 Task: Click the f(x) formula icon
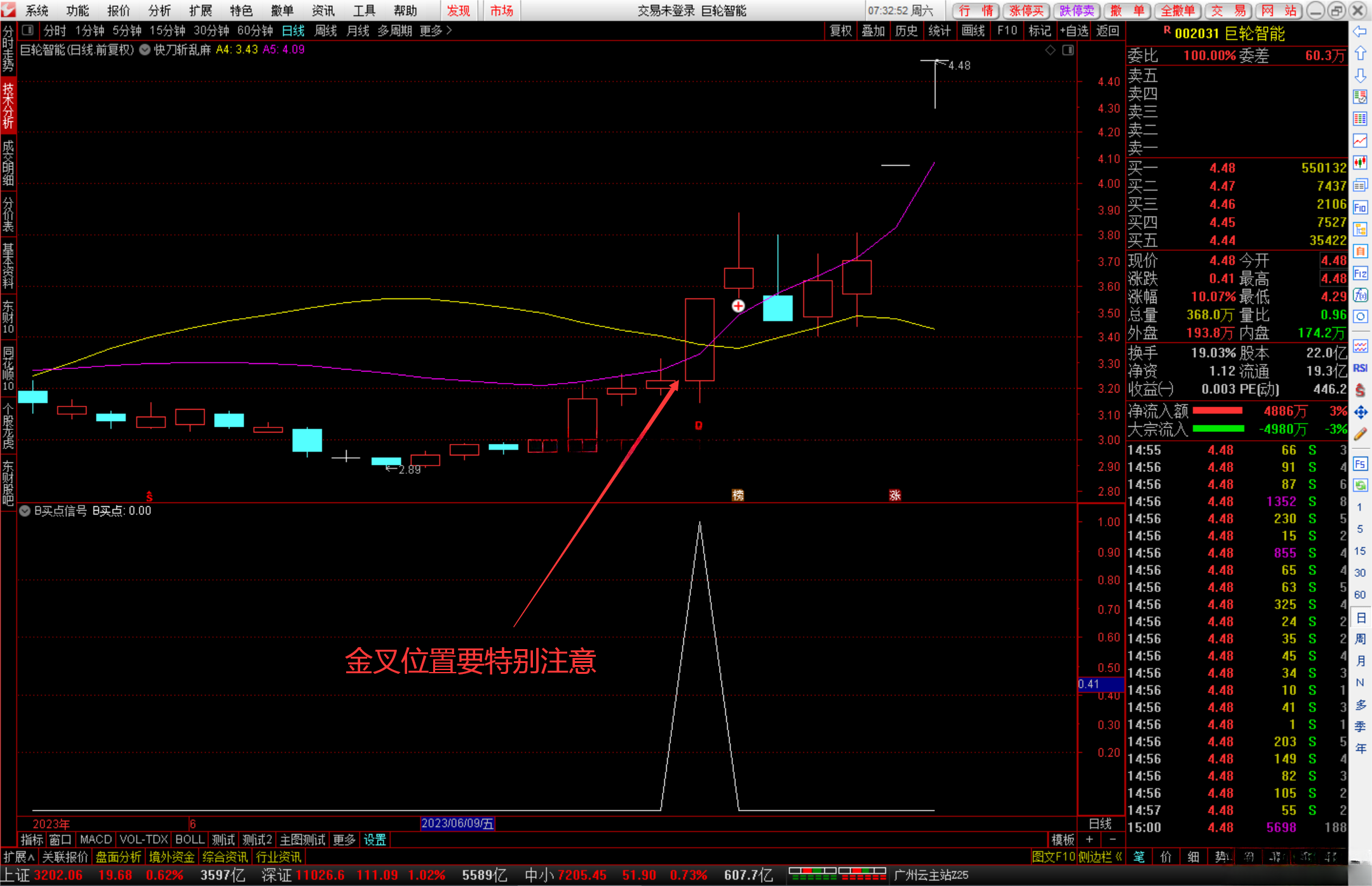(x=1360, y=295)
